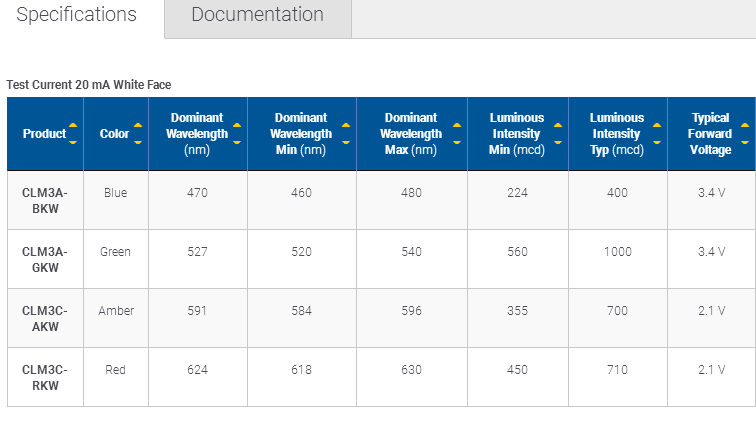This screenshot has width=756, height=421.
Task: Click the Product column header label
Action: [x=44, y=134]
